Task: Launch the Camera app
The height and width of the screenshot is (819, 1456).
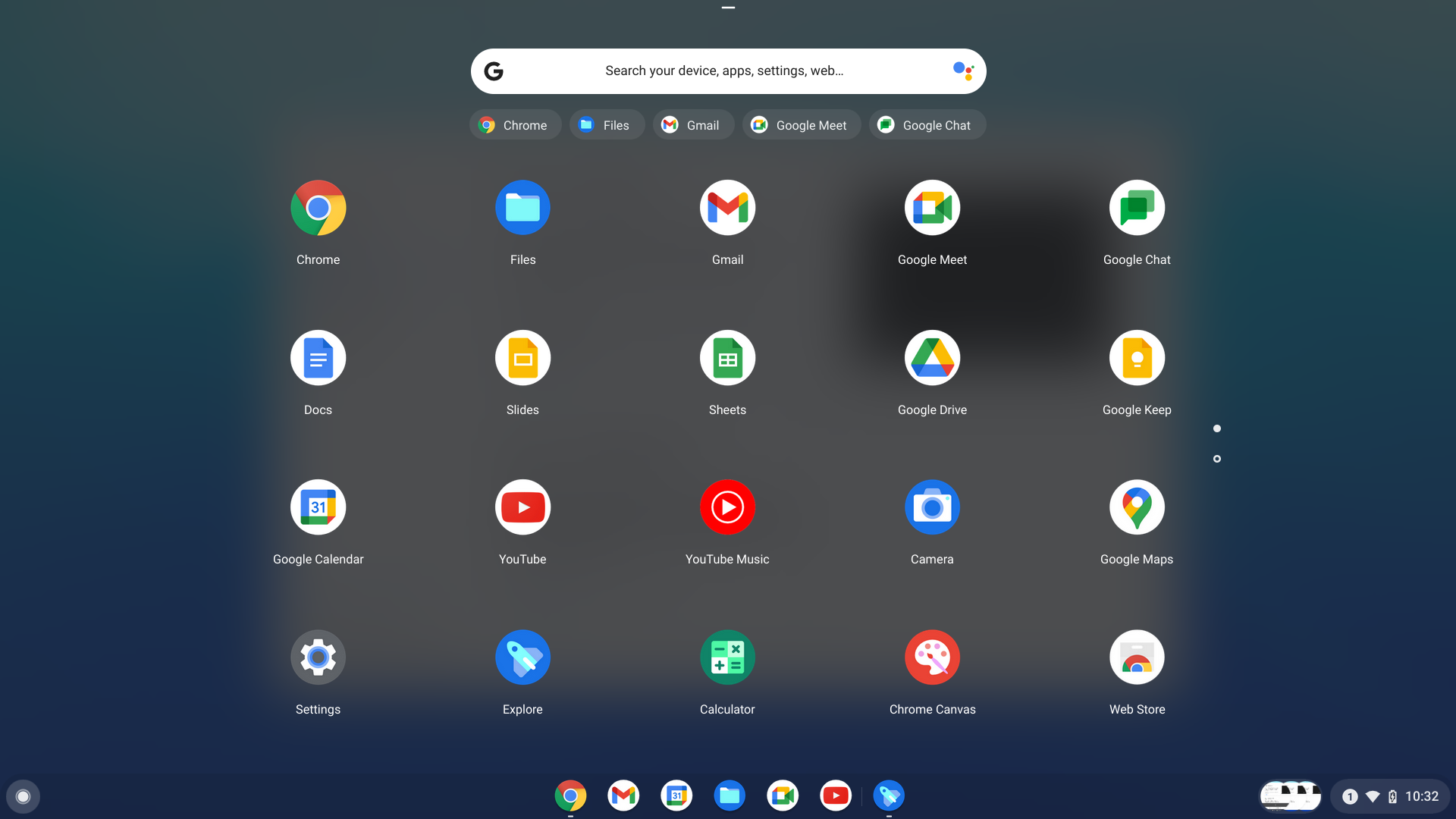Action: point(933,507)
